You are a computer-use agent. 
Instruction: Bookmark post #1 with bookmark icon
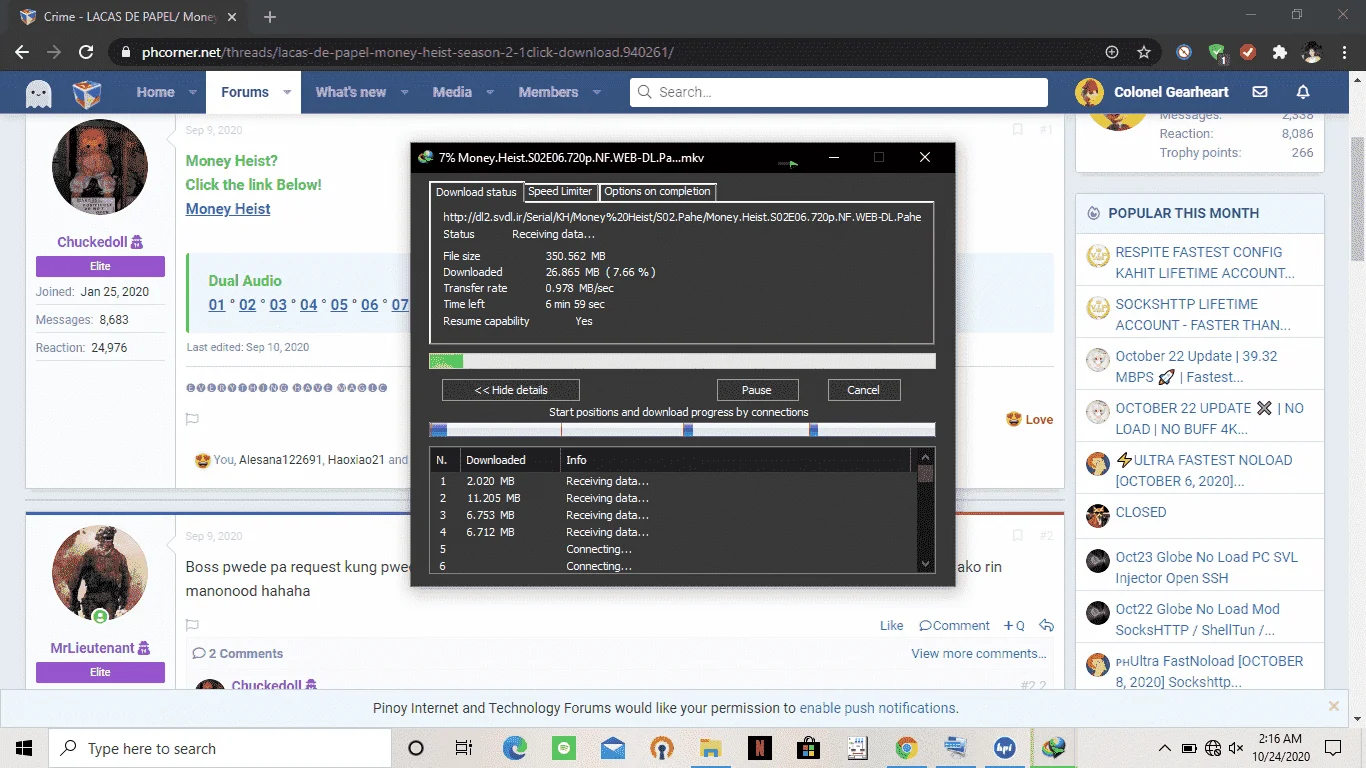tap(1017, 130)
